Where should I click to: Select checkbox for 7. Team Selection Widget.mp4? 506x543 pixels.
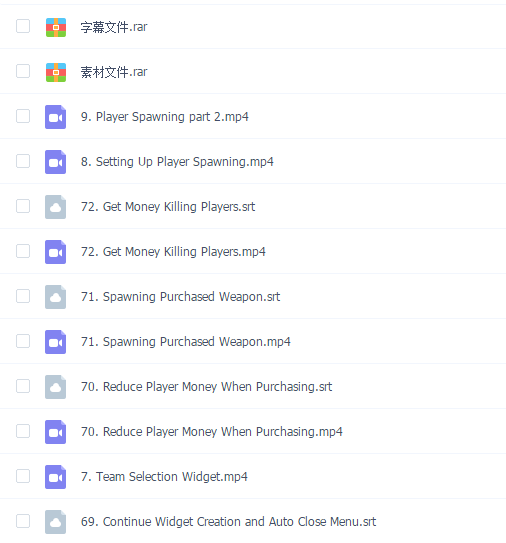click(23, 477)
